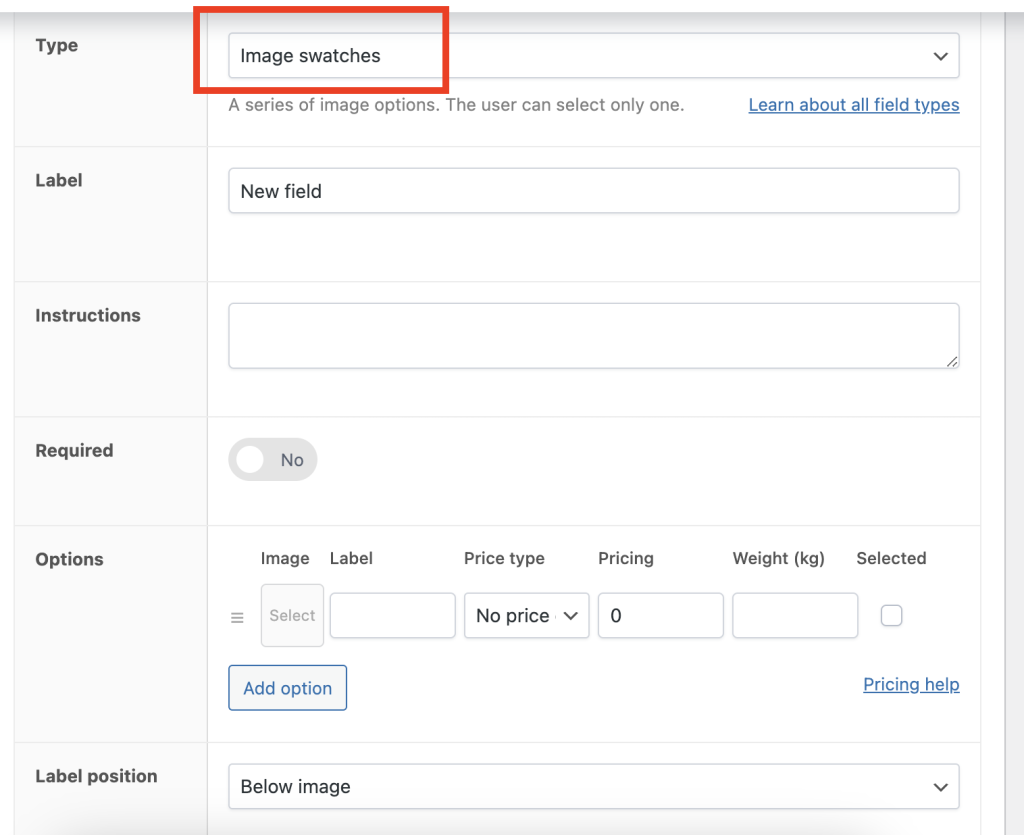Click the image Select button in the option row
Screen dimensions: 1024x835
coord(292,615)
